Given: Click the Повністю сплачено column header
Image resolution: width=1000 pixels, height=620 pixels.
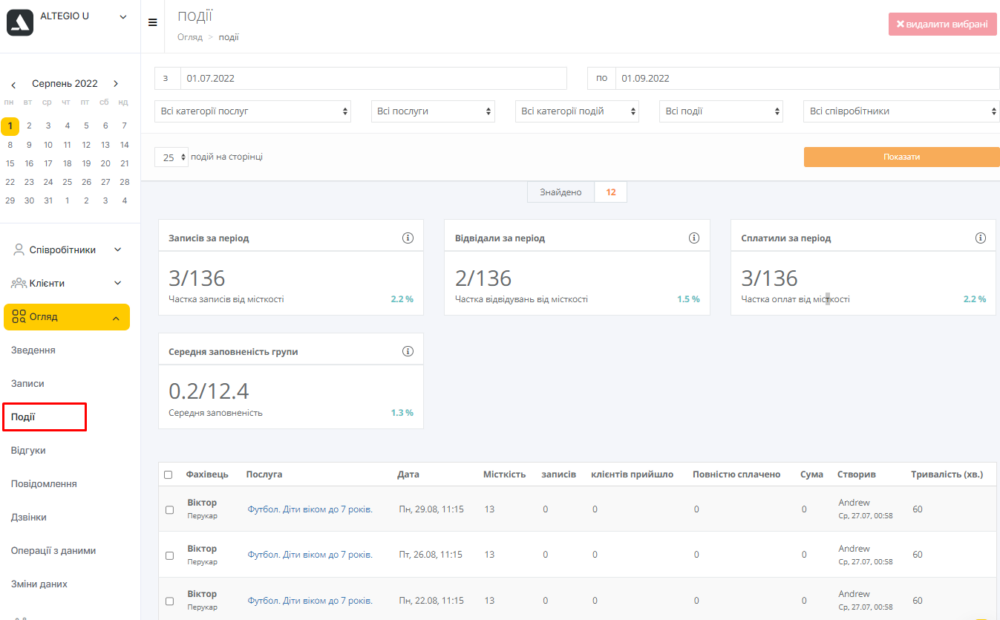Looking at the screenshot, I should click(737, 475).
